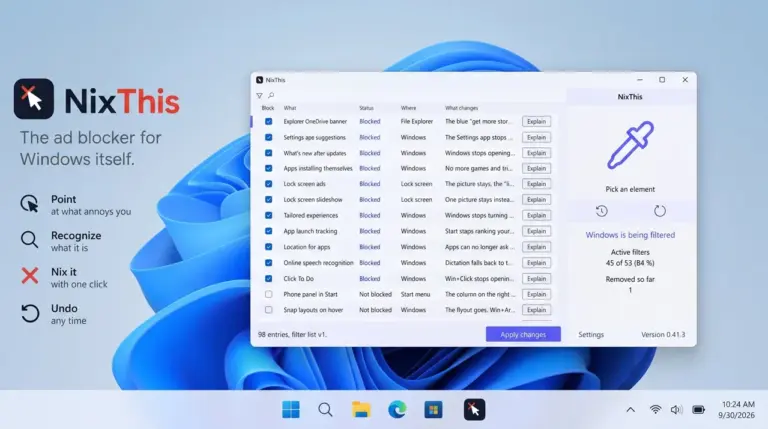Click the search magnifier in NixThis toolbar
The image size is (768, 429).
(x=271, y=95)
